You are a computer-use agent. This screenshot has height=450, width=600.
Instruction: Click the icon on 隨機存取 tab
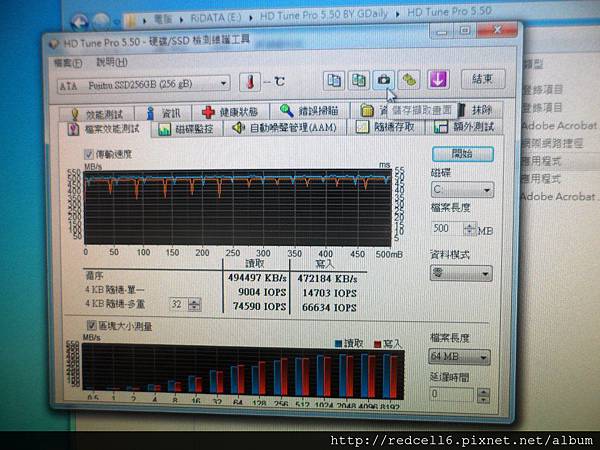pos(362,127)
